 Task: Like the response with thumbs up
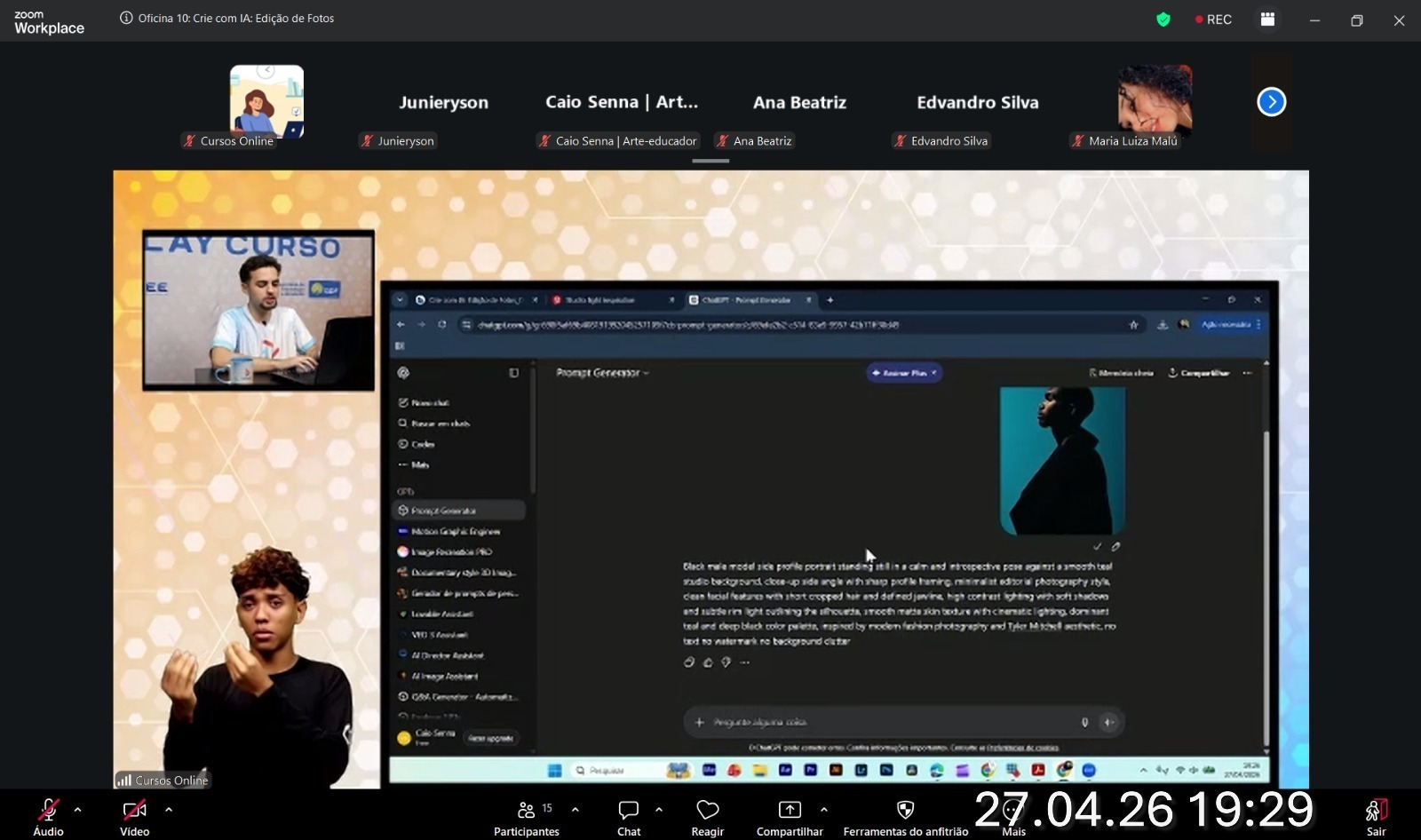(708, 662)
